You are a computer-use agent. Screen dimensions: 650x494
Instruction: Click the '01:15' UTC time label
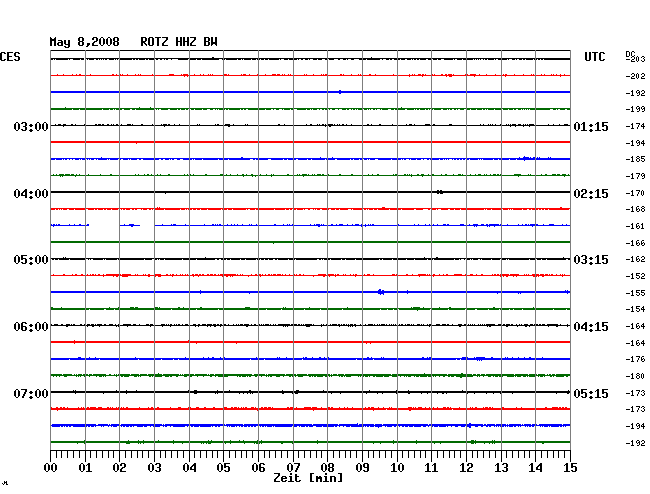tap(591, 126)
